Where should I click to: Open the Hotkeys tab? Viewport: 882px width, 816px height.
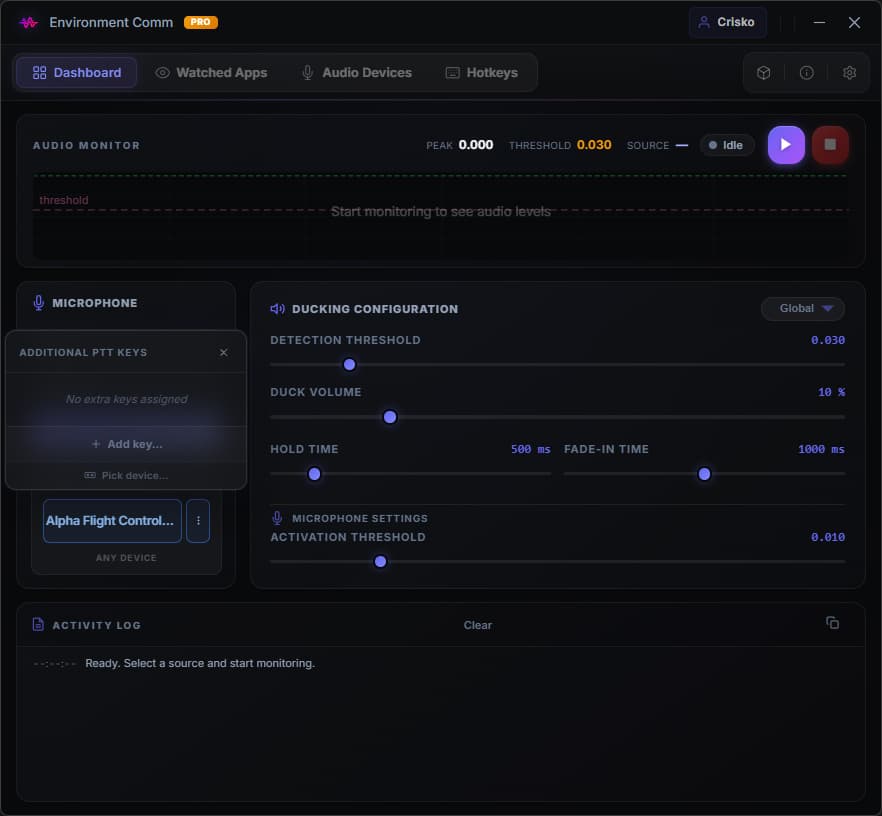pyautogui.click(x=482, y=73)
